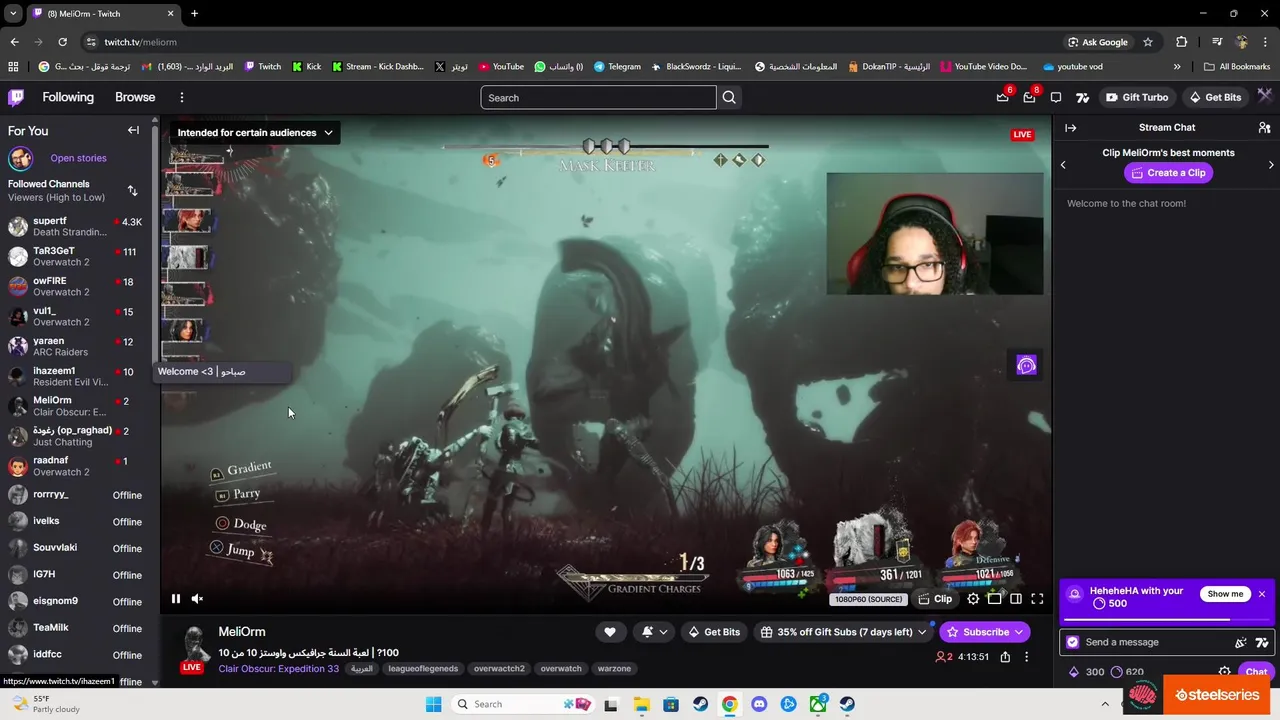The image size is (1280, 720).
Task: Click the Gift Turbo button
Action: pyautogui.click(x=1136, y=97)
